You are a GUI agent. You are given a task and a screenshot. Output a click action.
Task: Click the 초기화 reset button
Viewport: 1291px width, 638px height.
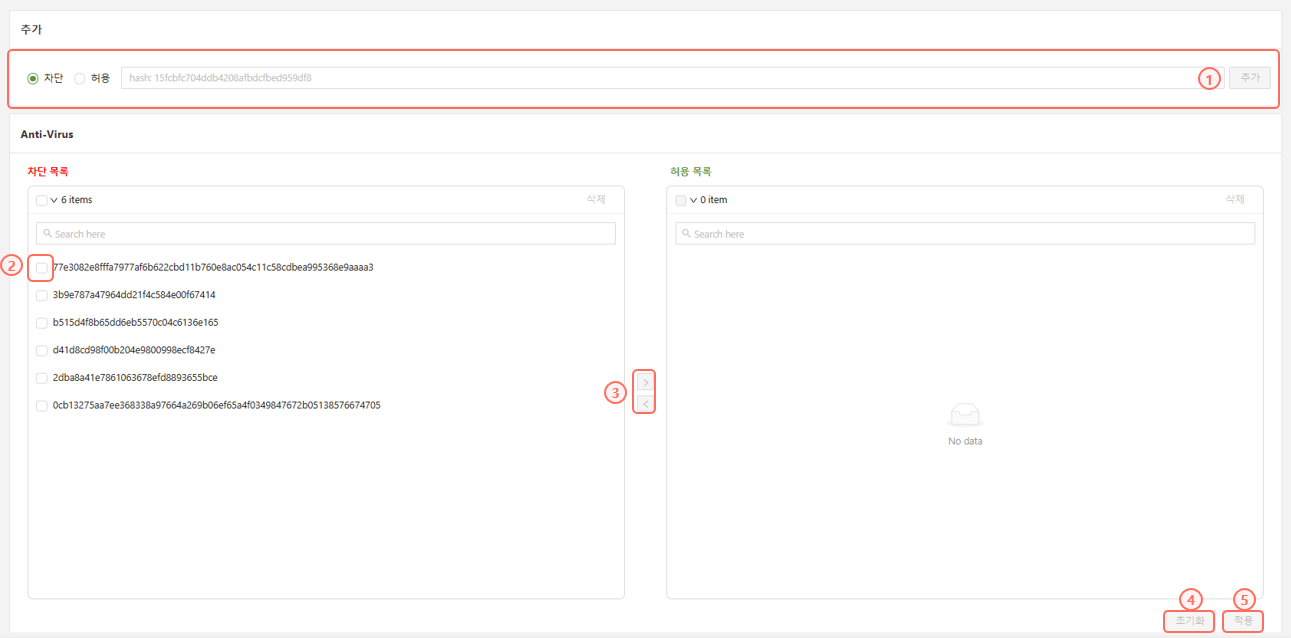pyautogui.click(x=1189, y=621)
